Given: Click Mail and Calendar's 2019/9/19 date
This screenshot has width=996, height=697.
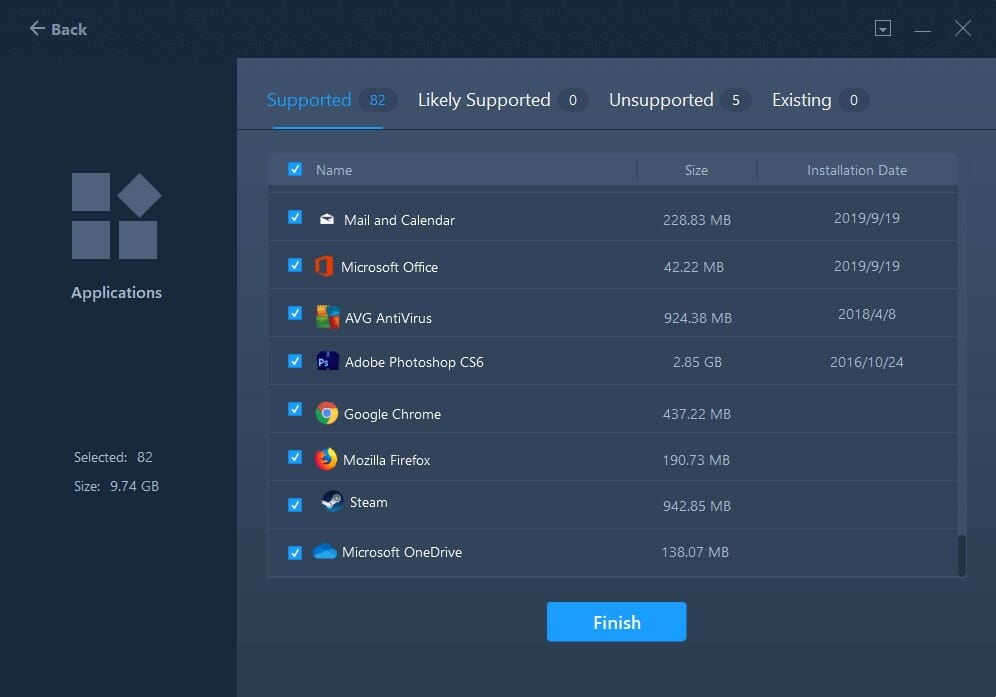Looking at the screenshot, I should coord(866,218).
